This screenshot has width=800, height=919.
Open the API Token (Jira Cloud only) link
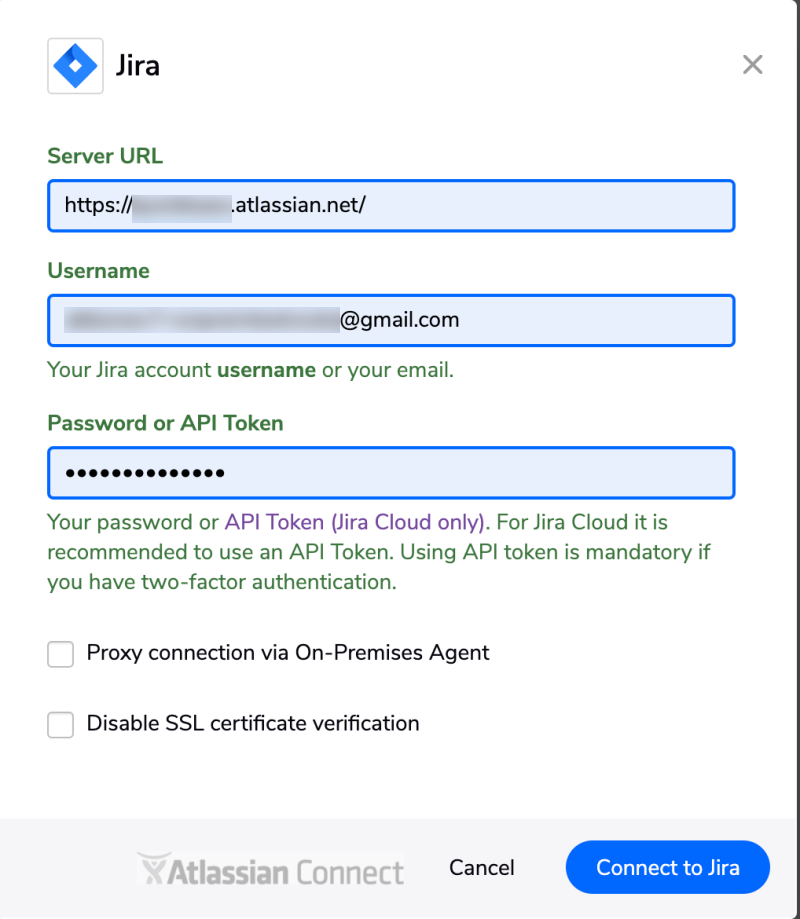point(355,522)
